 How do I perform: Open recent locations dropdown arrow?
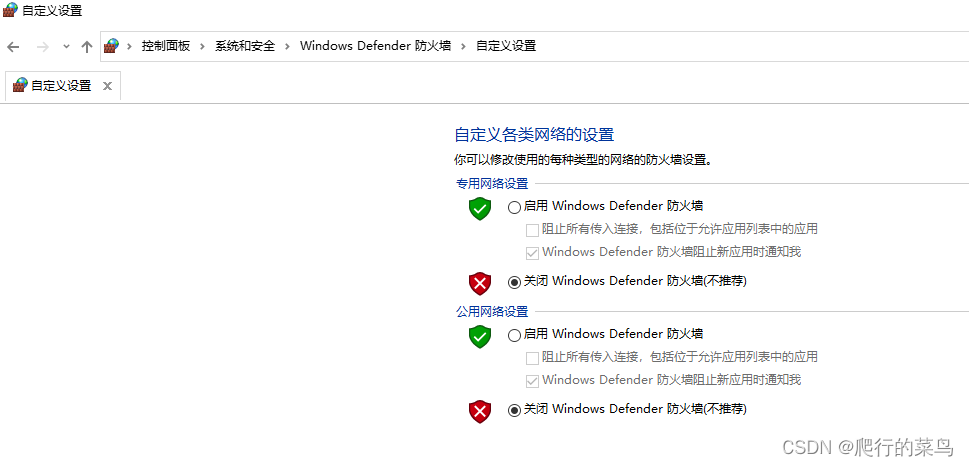(x=66, y=47)
